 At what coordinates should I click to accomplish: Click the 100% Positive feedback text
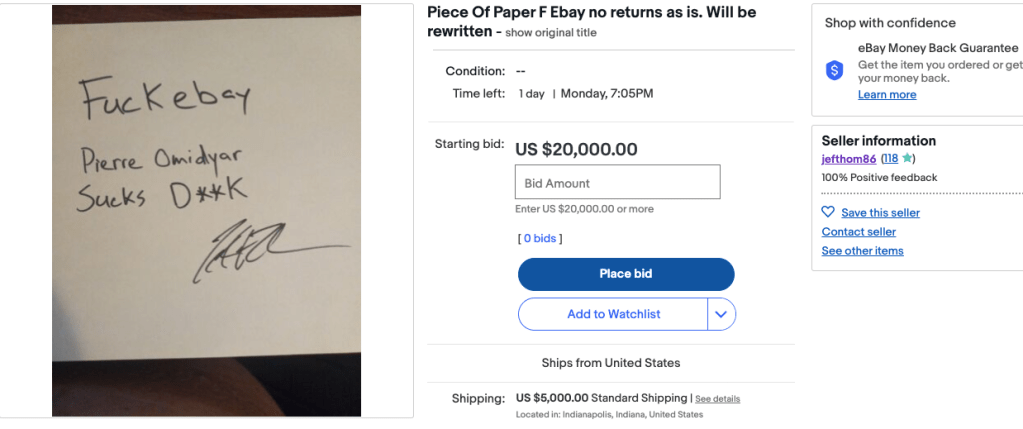pyautogui.click(x=879, y=178)
